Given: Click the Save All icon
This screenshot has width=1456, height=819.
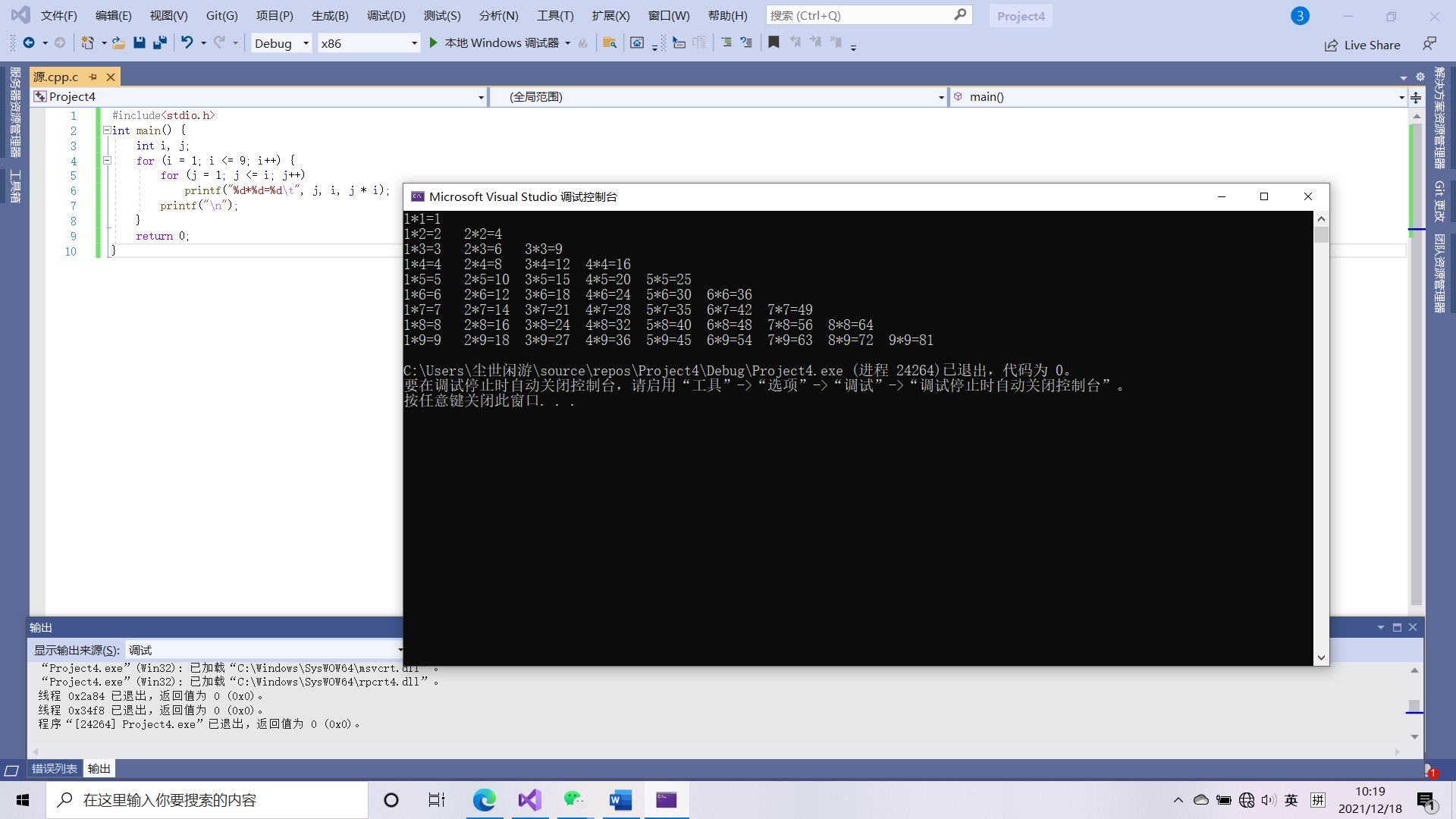Looking at the screenshot, I should (x=159, y=43).
